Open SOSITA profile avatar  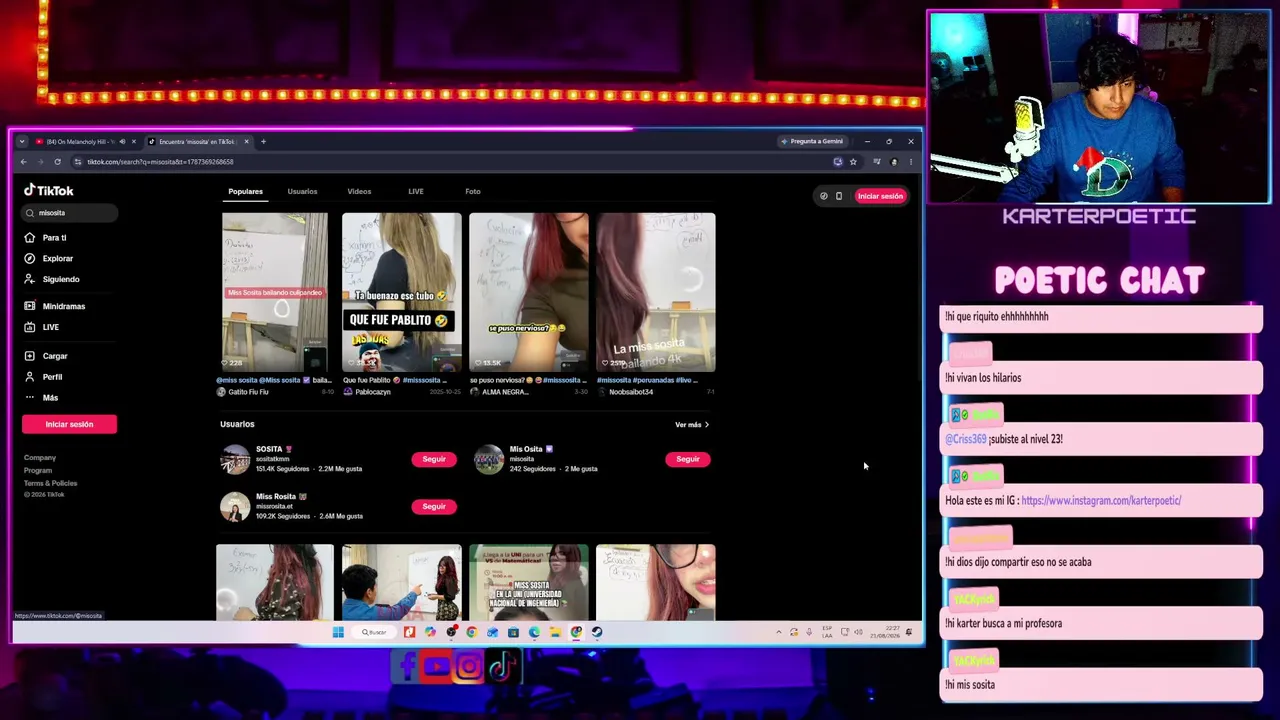[x=235, y=459]
